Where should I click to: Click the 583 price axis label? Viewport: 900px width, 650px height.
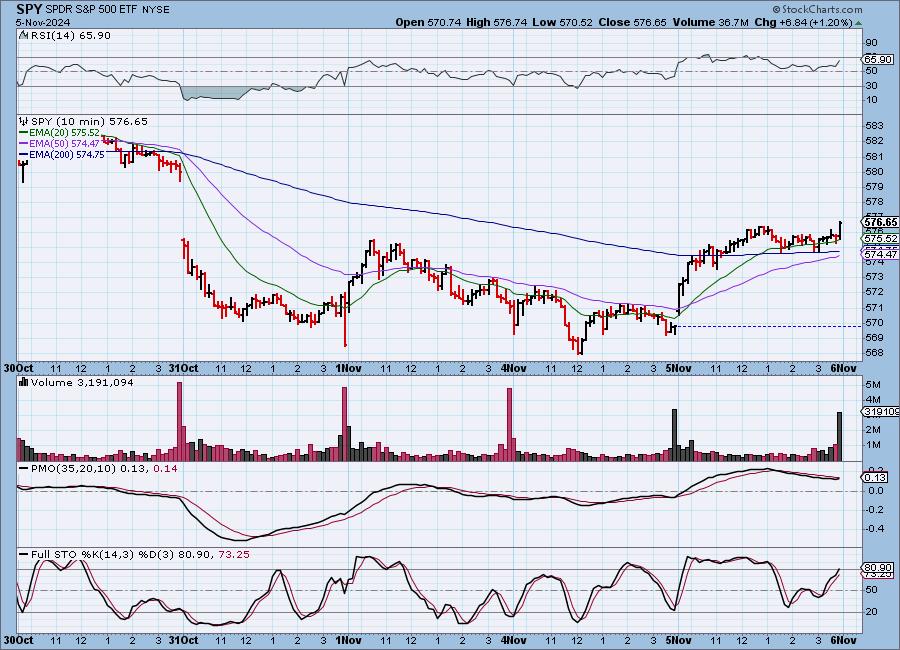pyautogui.click(x=874, y=125)
